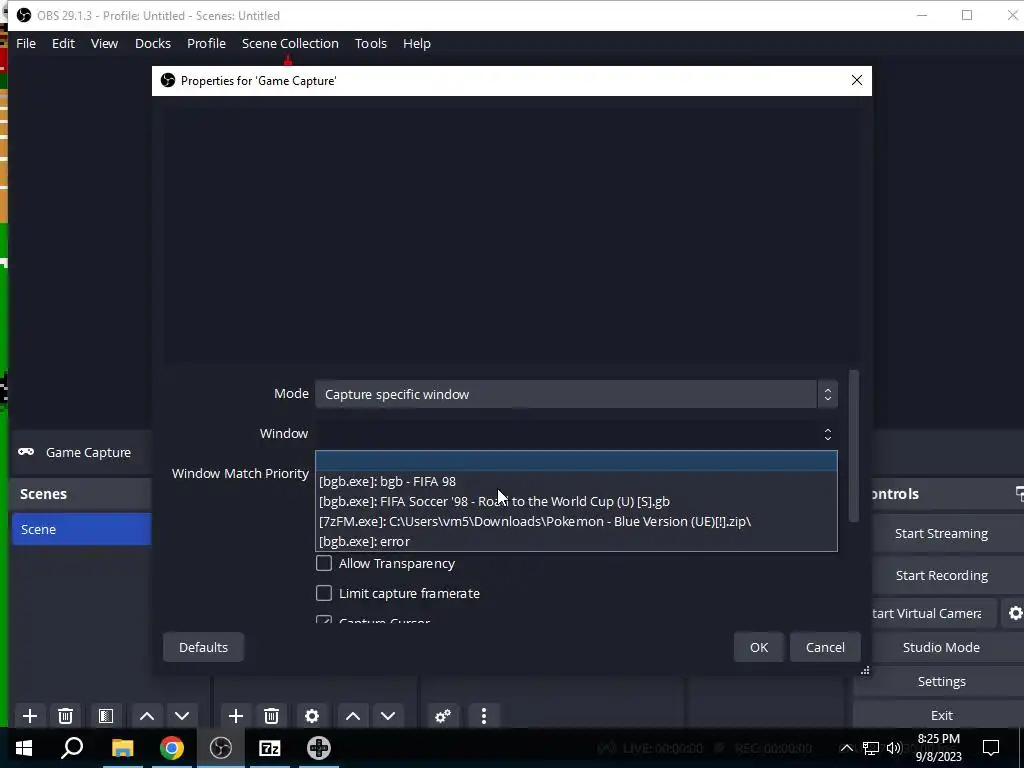Open audio mixer advanced properties gears icon
This screenshot has width=1024, height=768.
click(443, 716)
